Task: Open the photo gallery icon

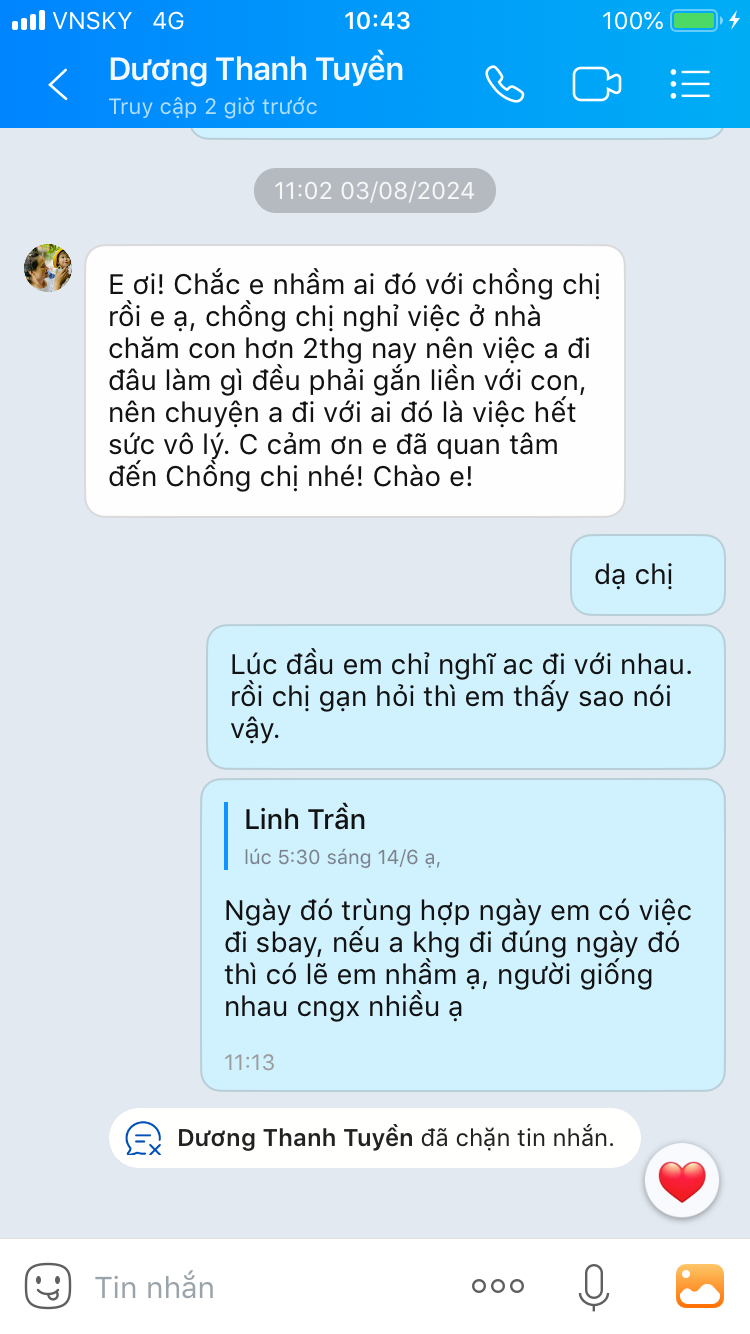Action: (x=700, y=1286)
